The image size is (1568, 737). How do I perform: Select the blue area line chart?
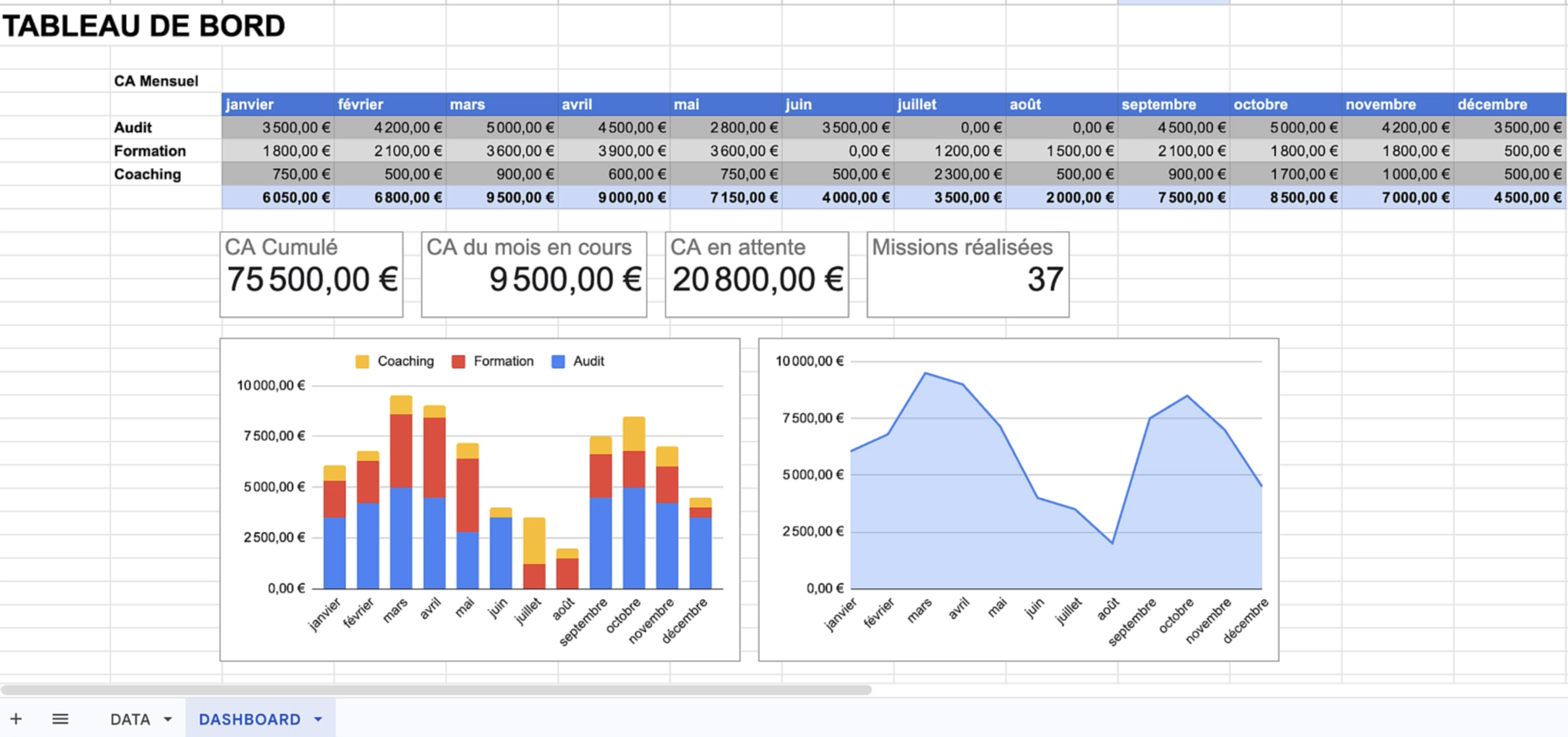1018,499
